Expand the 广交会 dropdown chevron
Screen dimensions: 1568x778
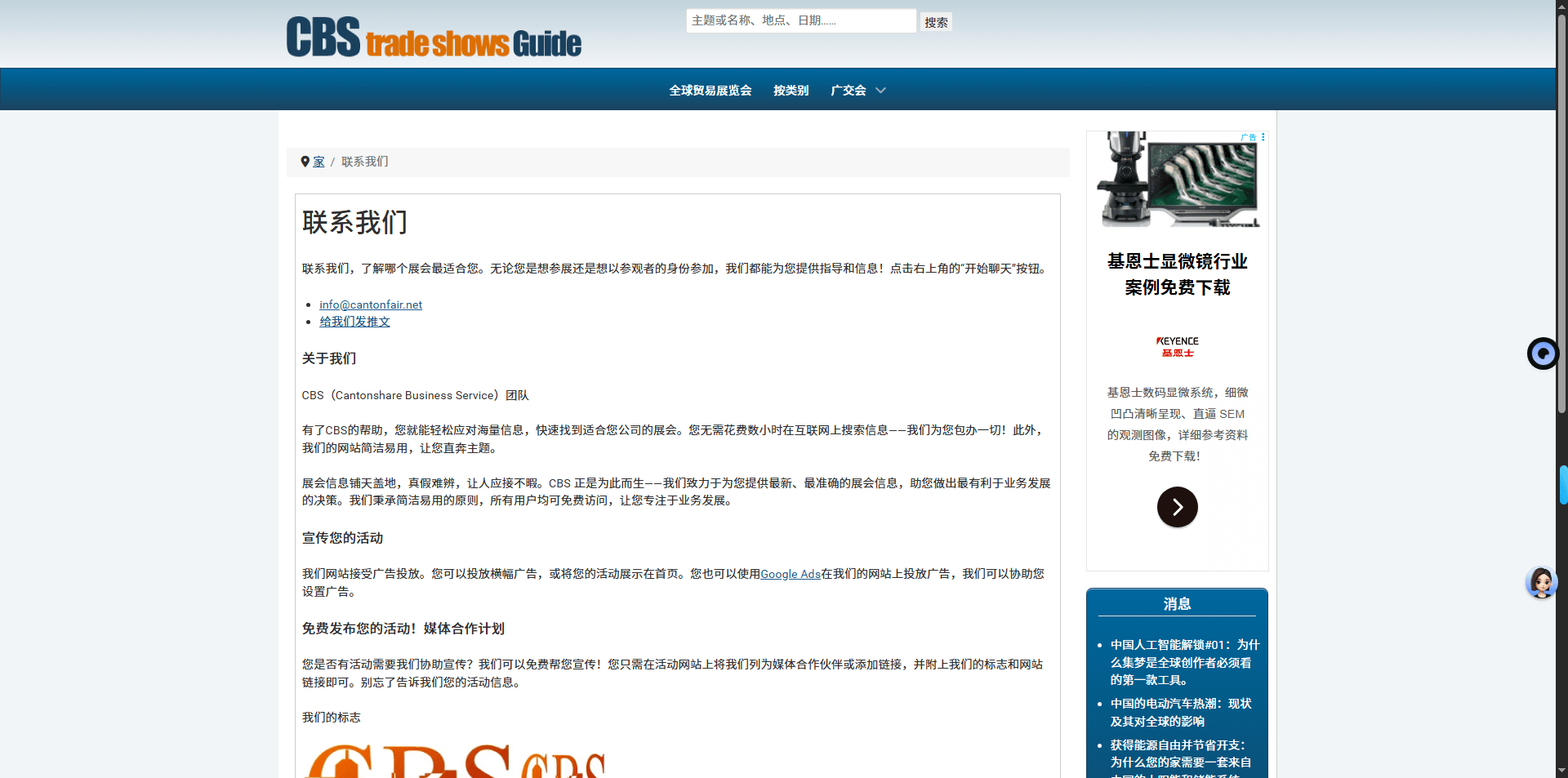[x=880, y=91]
